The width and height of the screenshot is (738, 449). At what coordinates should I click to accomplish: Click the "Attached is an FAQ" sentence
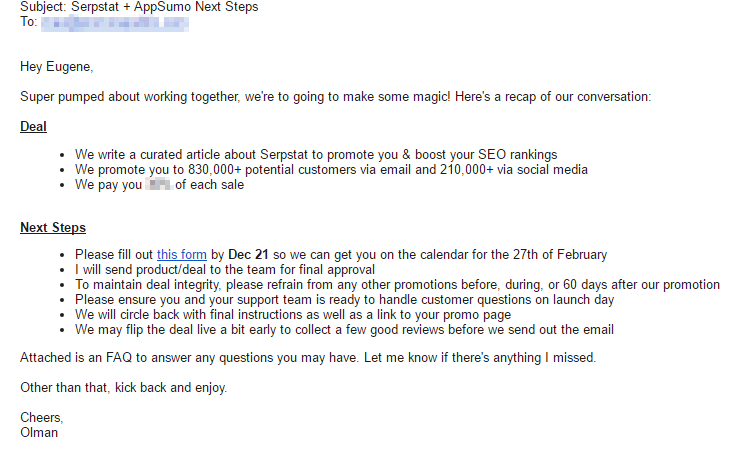point(308,358)
